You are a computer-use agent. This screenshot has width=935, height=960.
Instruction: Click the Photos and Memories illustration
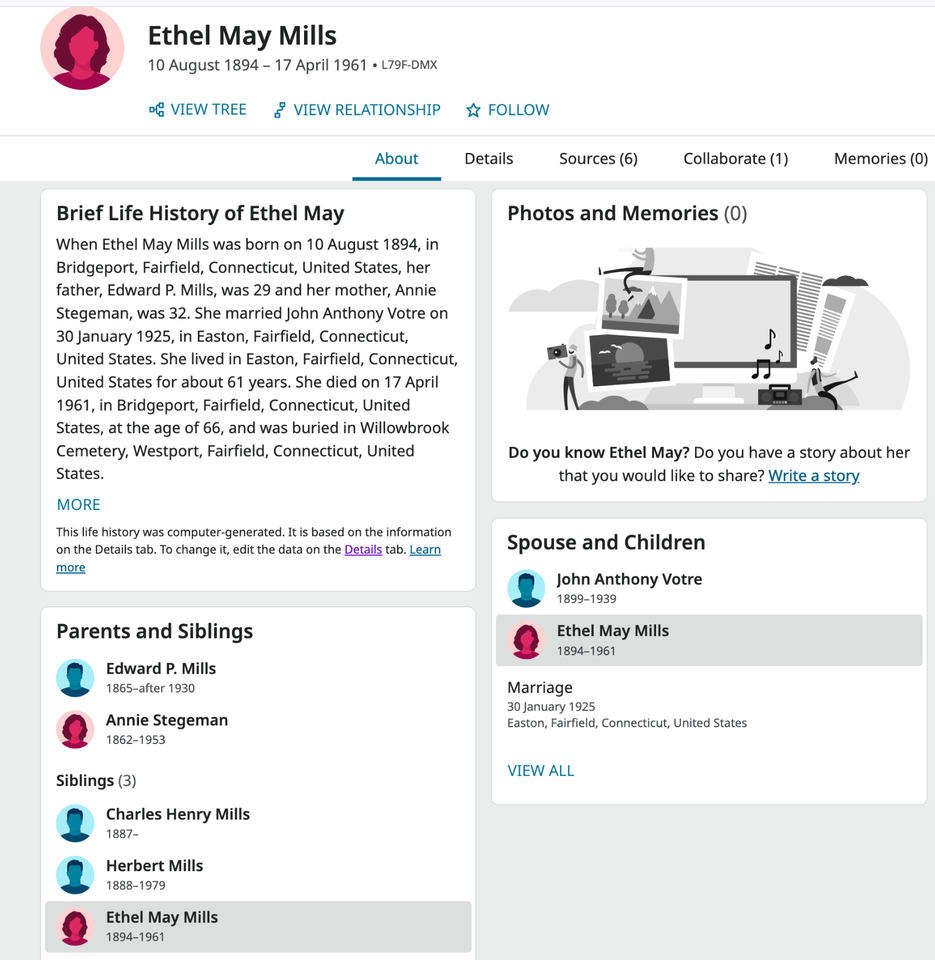pyautogui.click(x=708, y=331)
